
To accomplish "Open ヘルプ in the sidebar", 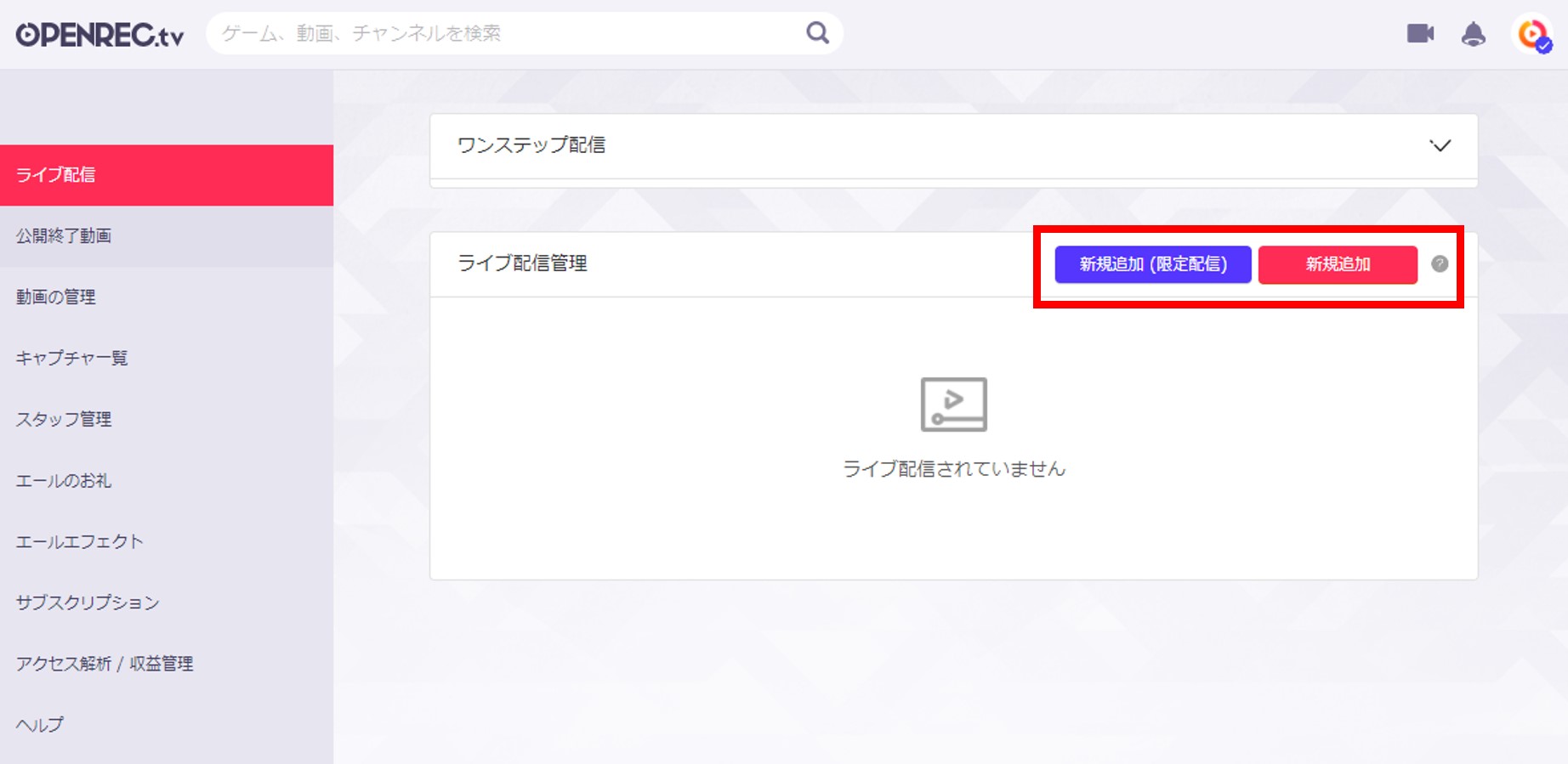I will coord(167,726).
